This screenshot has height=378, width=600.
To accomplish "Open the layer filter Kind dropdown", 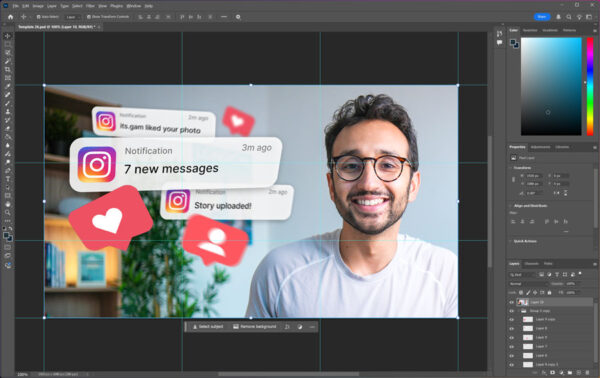I will 523,274.
